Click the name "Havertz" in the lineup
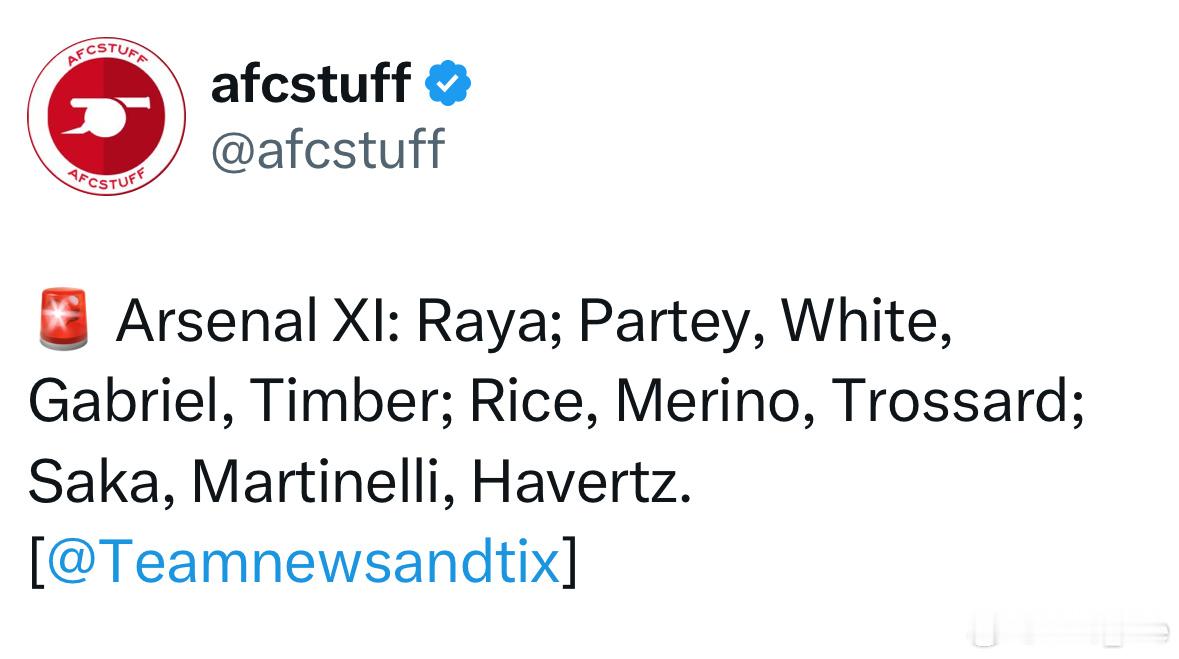The image size is (1179, 659). 574,481
